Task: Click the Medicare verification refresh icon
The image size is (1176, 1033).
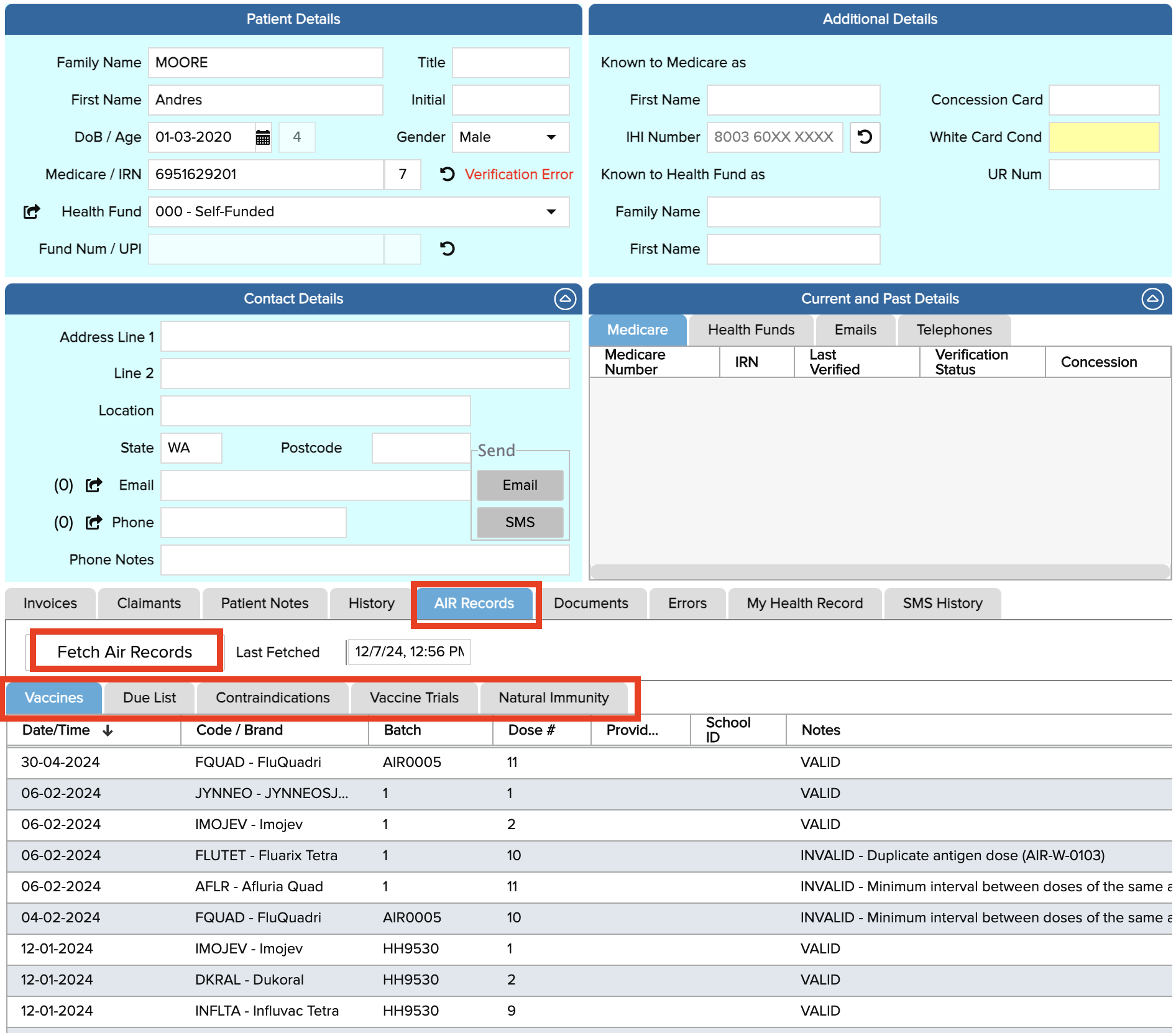Action: tap(448, 174)
